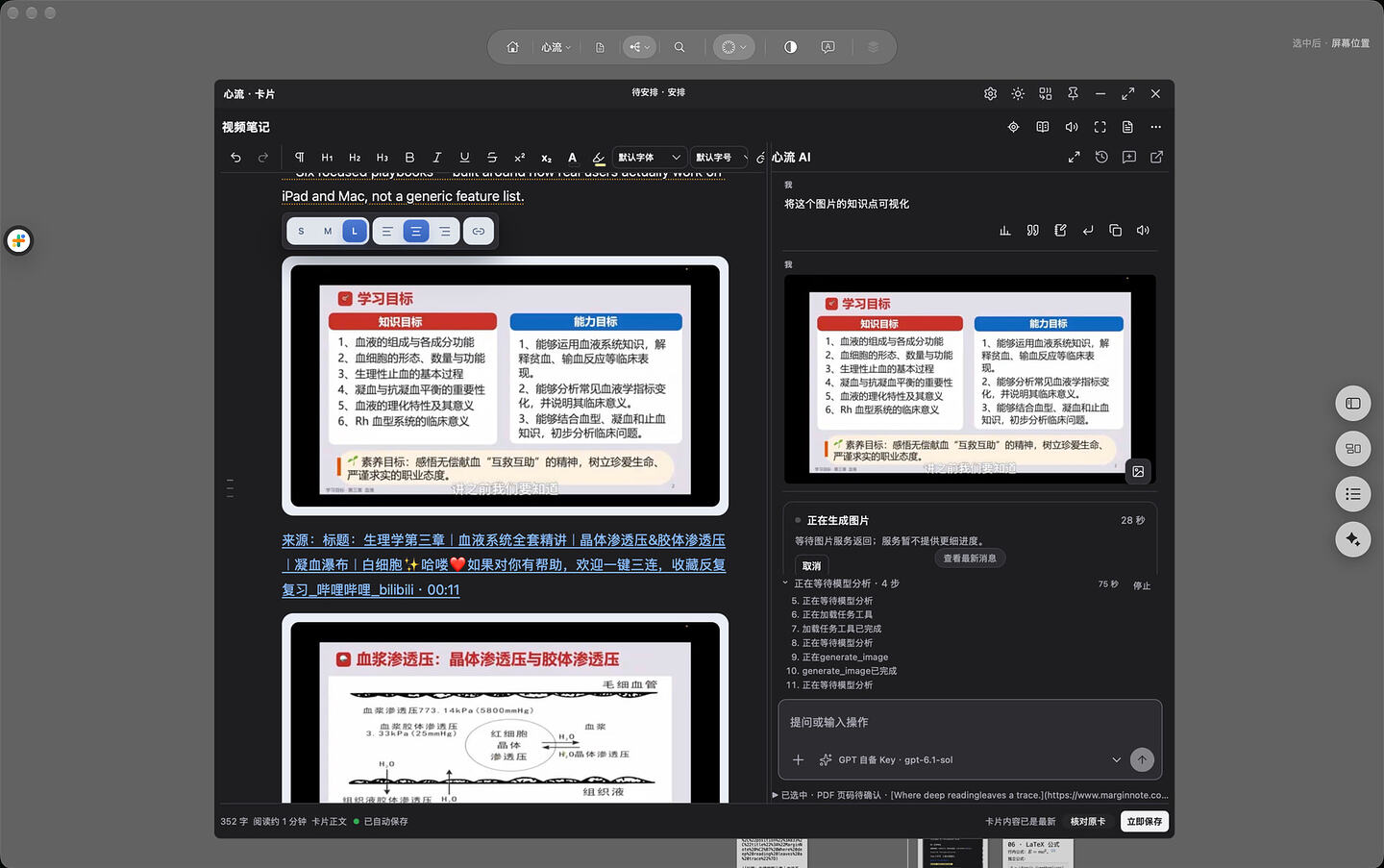Click the text speech-bubble icon in top toolbar
Viewport: 1384px width, 868px height.
(x=828, y=47)
